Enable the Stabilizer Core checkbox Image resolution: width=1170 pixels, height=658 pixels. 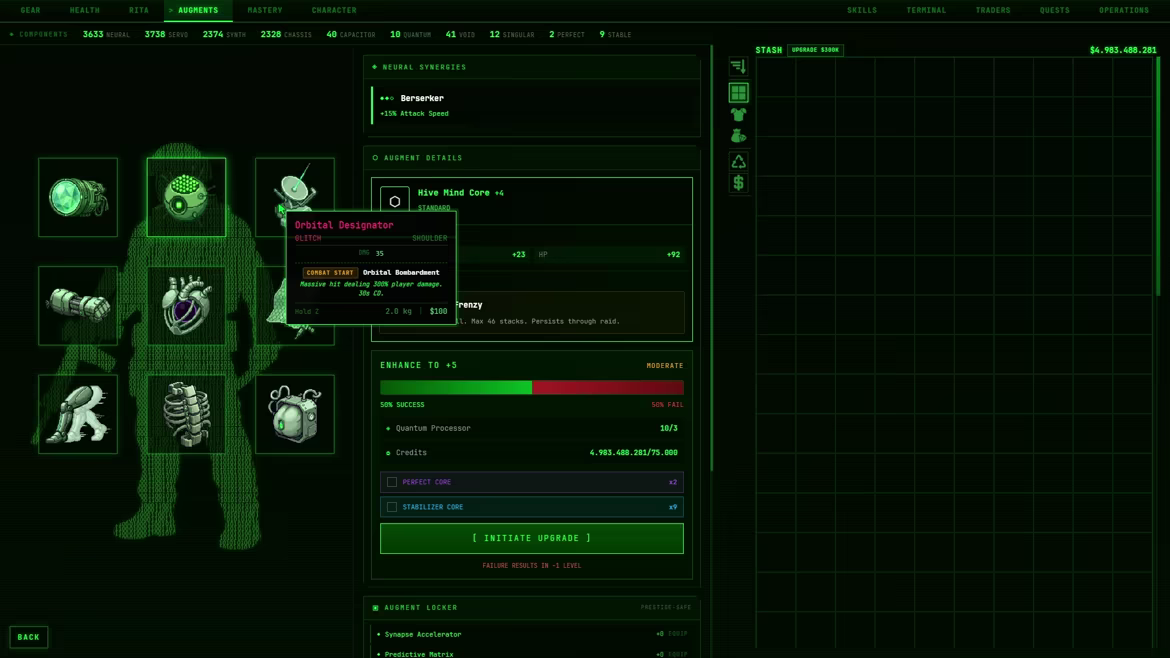tap(392, 507)
